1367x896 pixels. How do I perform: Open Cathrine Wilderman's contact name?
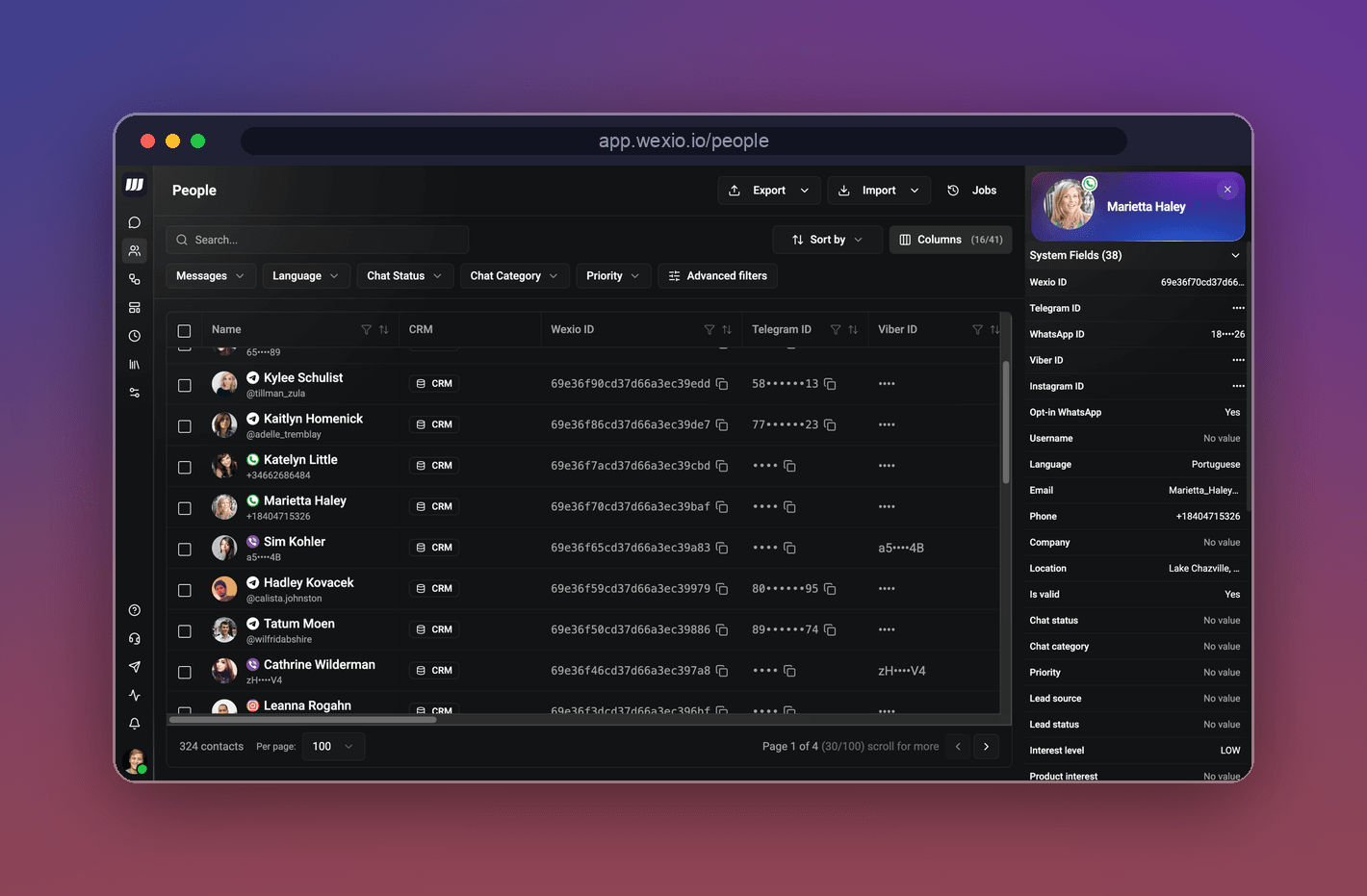[320, 665]
